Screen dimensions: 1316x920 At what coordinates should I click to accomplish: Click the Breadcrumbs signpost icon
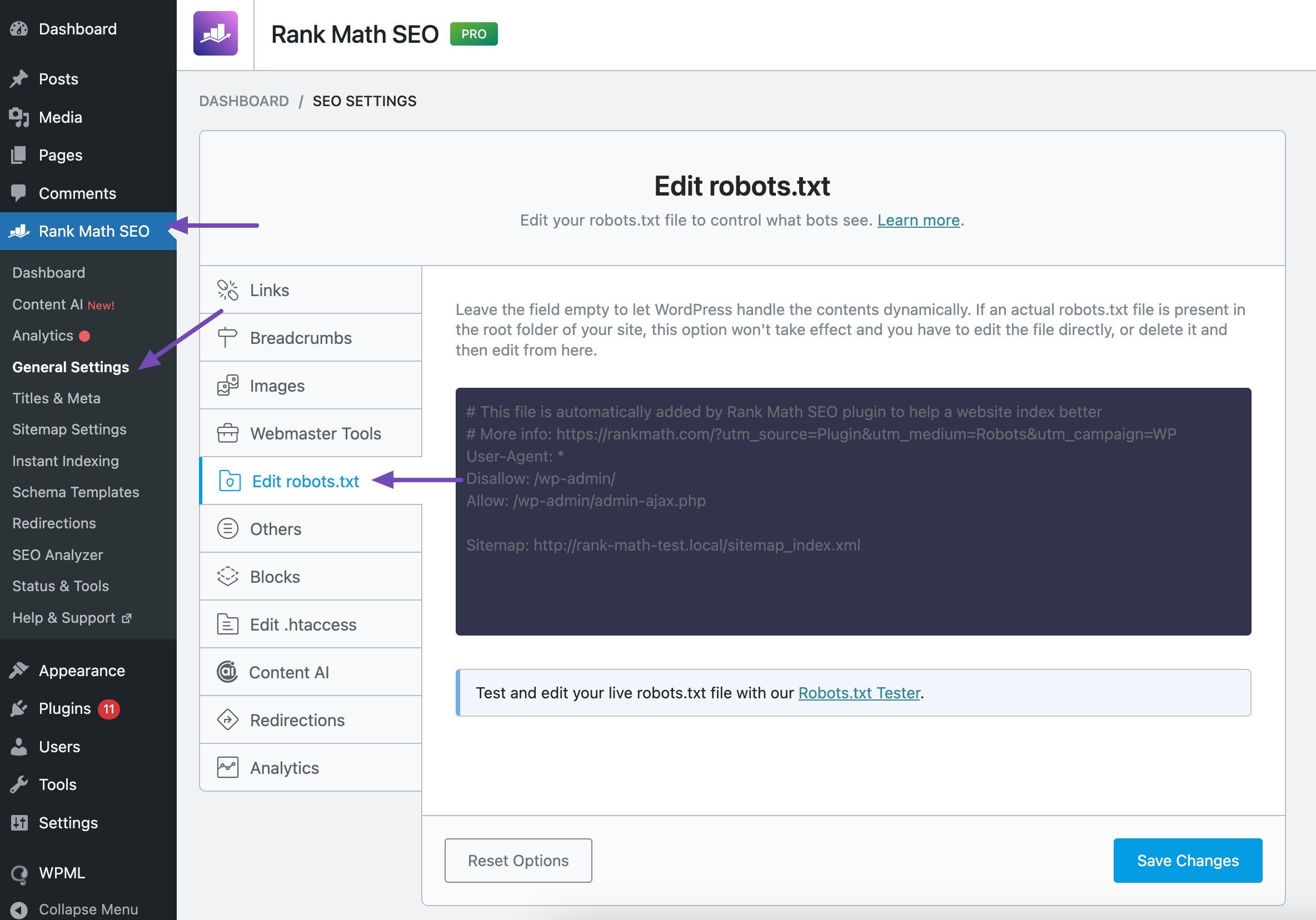[227, 337]
